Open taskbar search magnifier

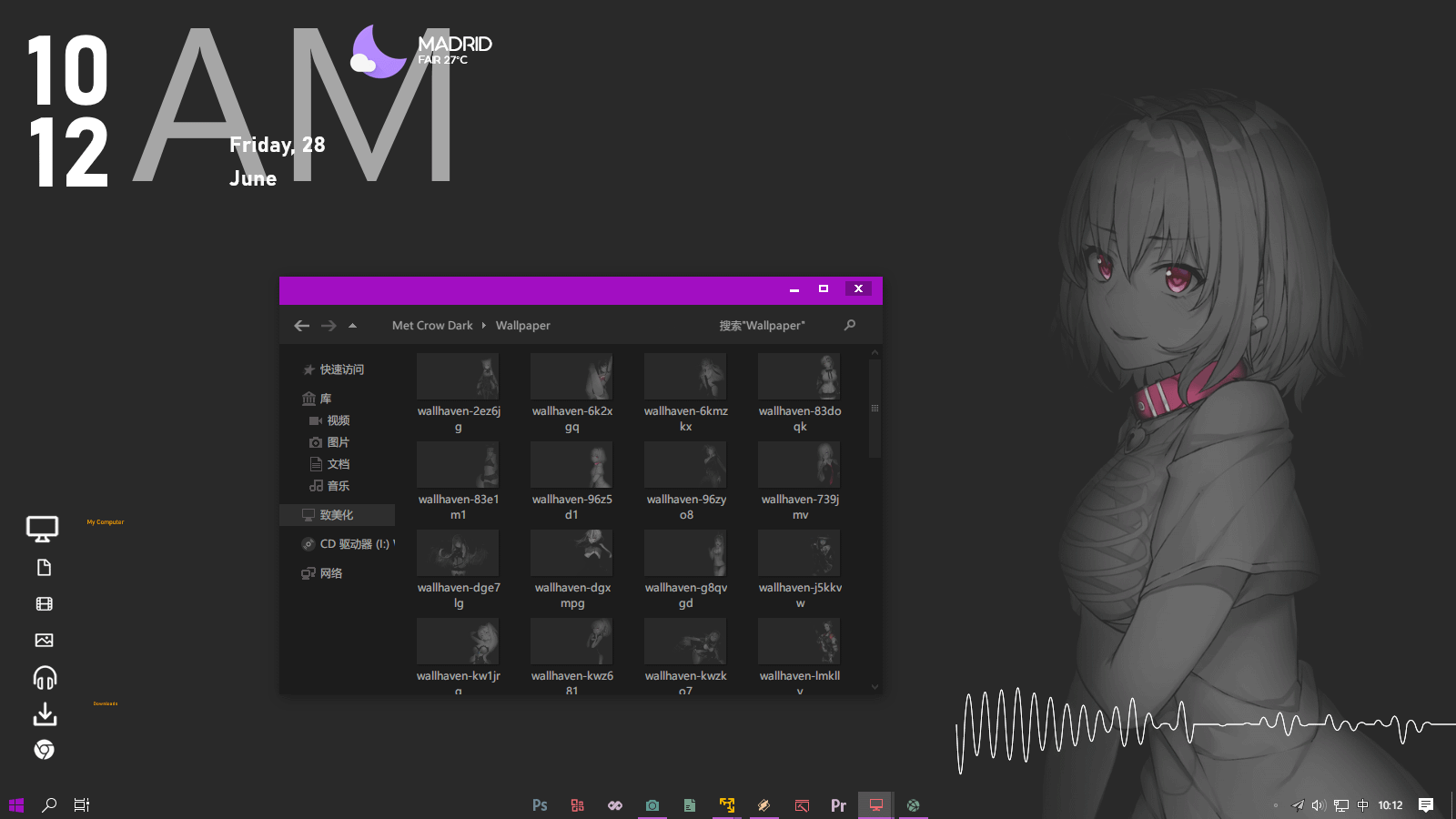click(49, 805)
